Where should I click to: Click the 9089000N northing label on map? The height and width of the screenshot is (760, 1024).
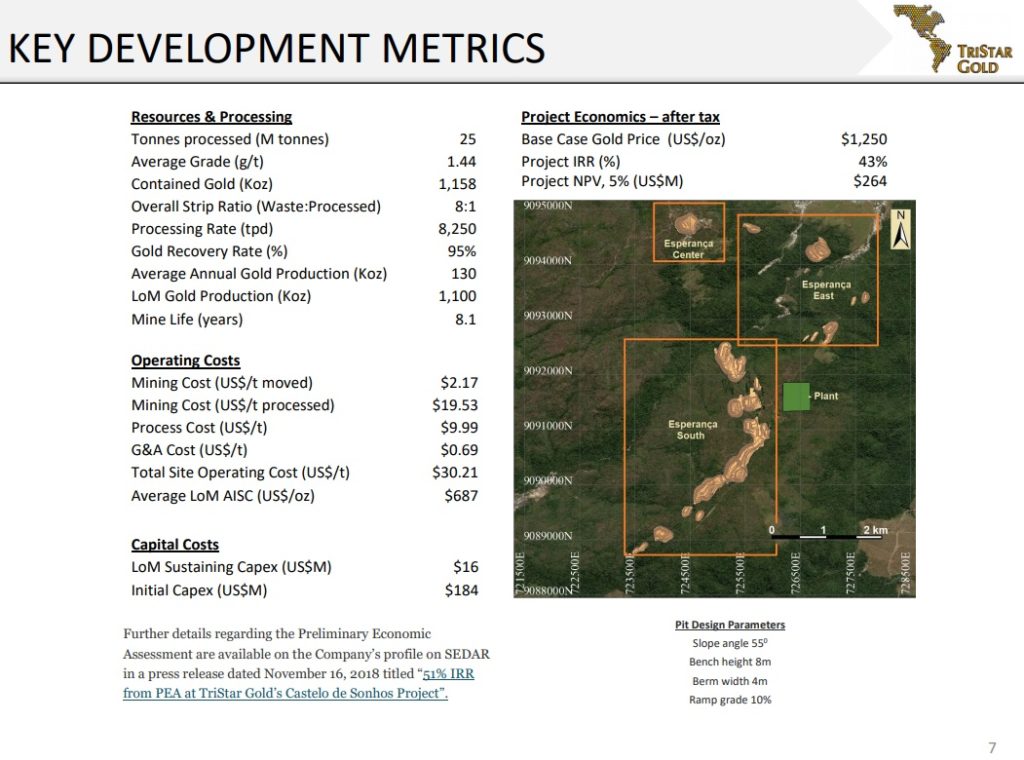(547, 536)
